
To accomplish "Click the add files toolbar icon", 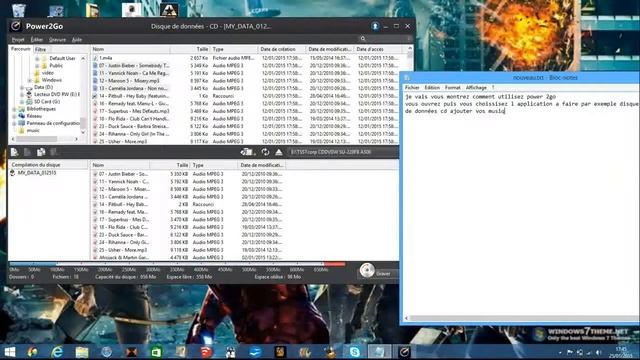I will point(15,152).
